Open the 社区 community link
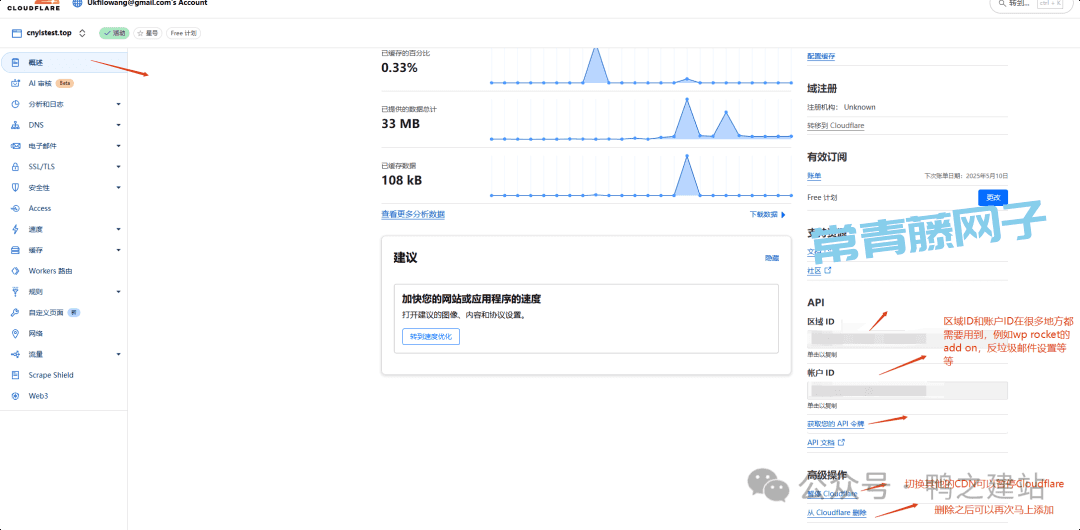Viewport: 1080px width, 530px height. click(x=814, y=271)
